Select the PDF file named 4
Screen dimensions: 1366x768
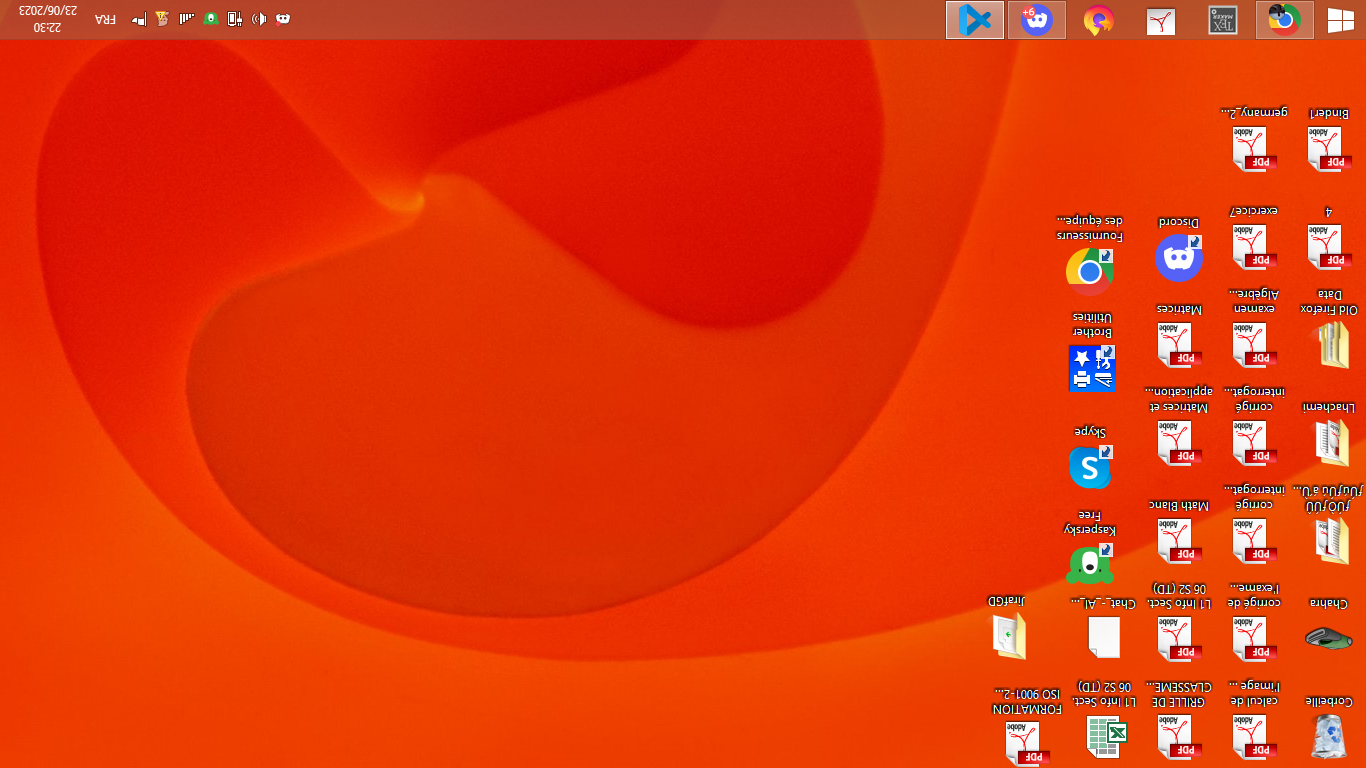(x=1330, y=237)
